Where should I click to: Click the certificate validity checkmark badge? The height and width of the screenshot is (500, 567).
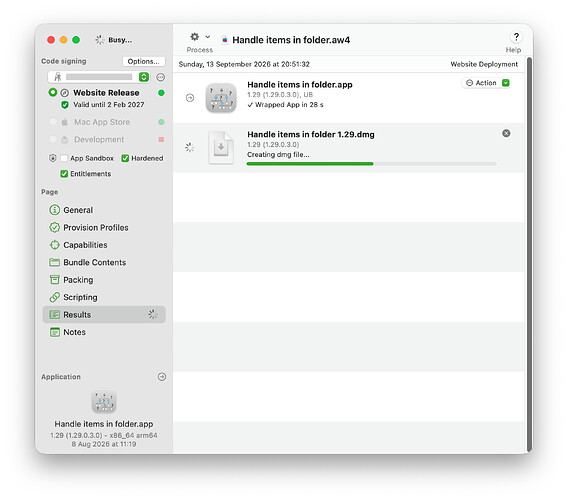(65, 105)
